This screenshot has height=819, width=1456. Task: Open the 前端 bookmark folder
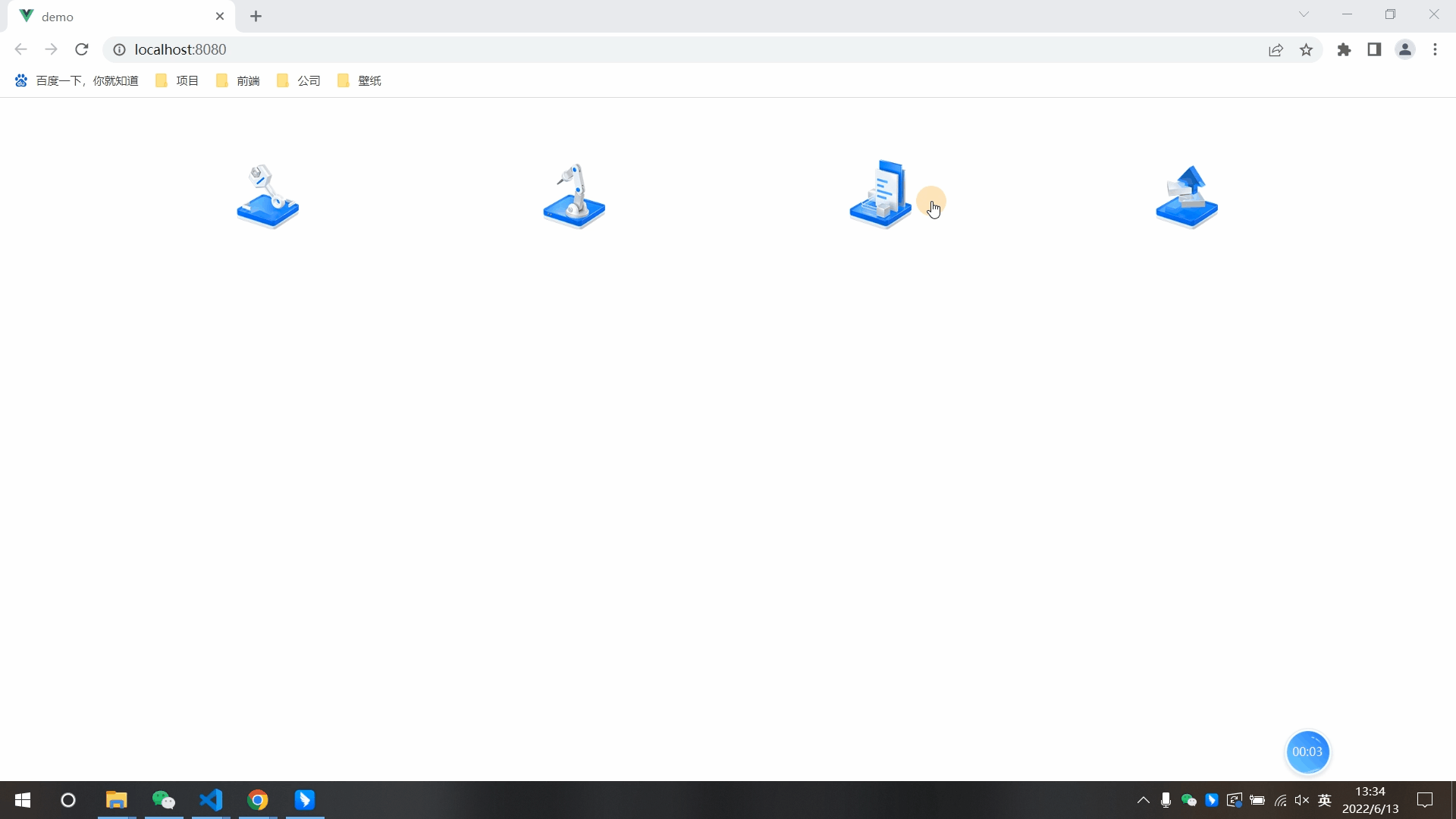[238, 81]
